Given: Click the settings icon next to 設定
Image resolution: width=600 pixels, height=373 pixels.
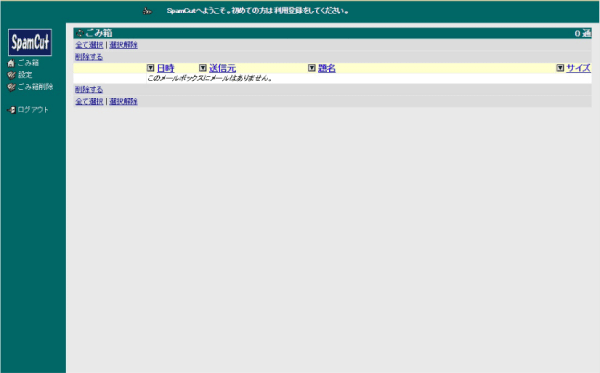Looking at the screenshot, I should tap(11, 75).
